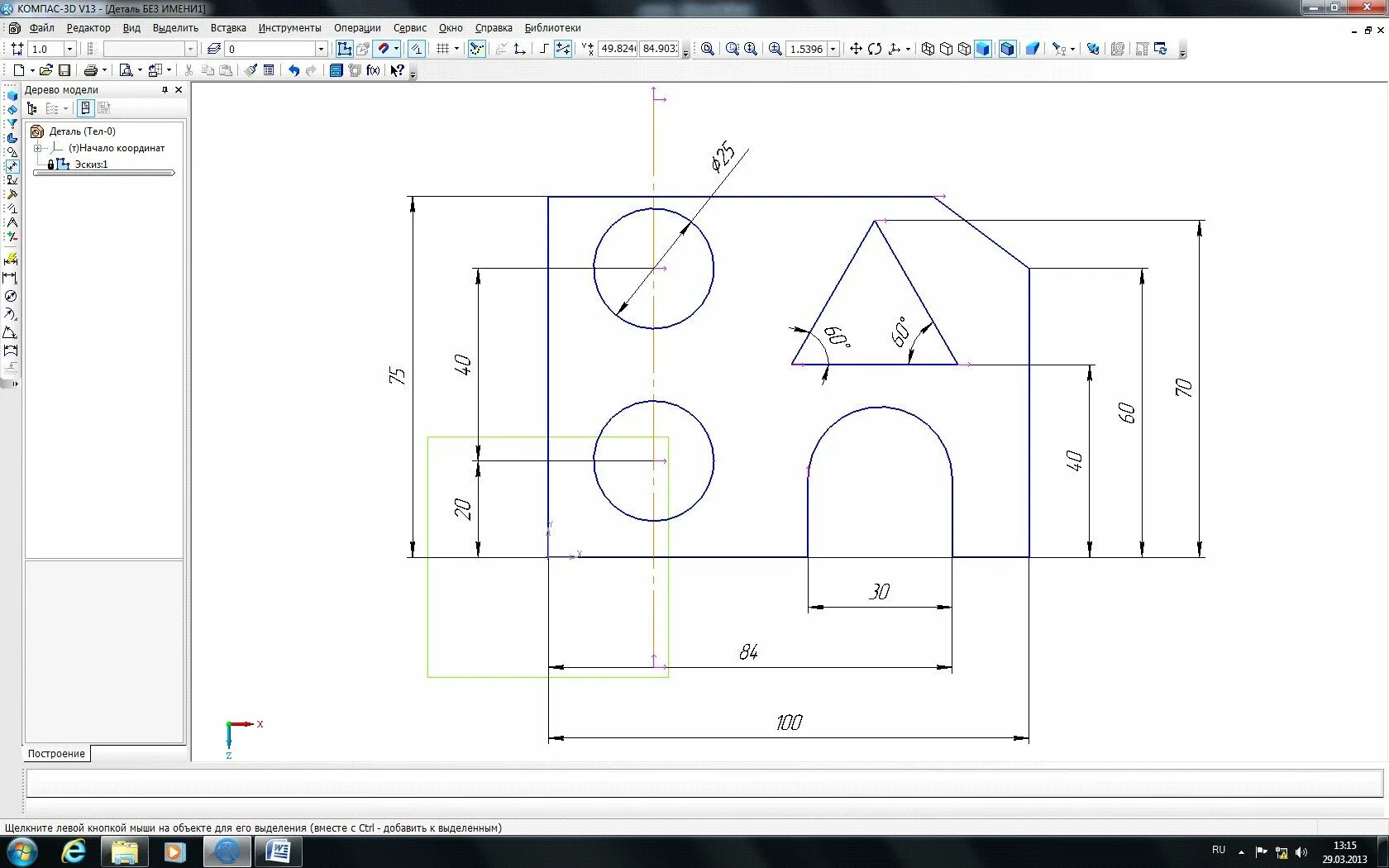
Task: Open the layer 0 dropdown
Action: point(322,49)
